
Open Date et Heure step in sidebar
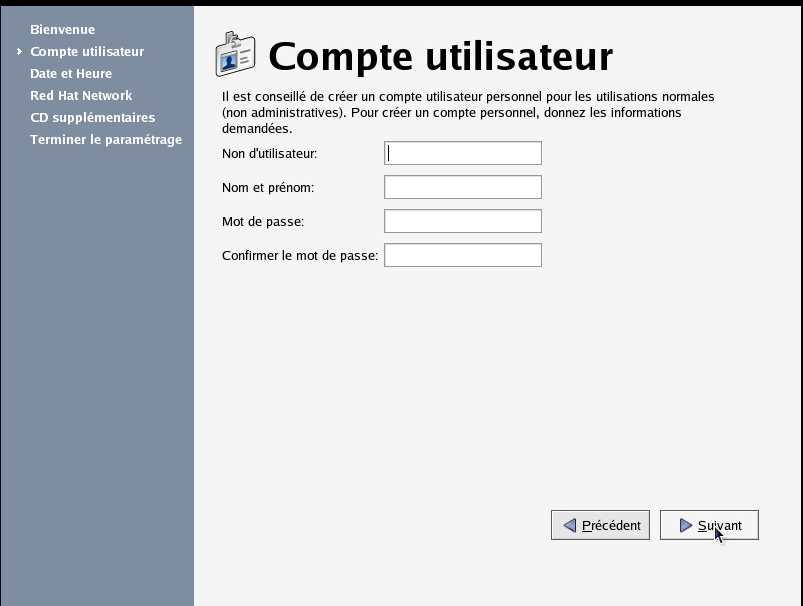71,74
